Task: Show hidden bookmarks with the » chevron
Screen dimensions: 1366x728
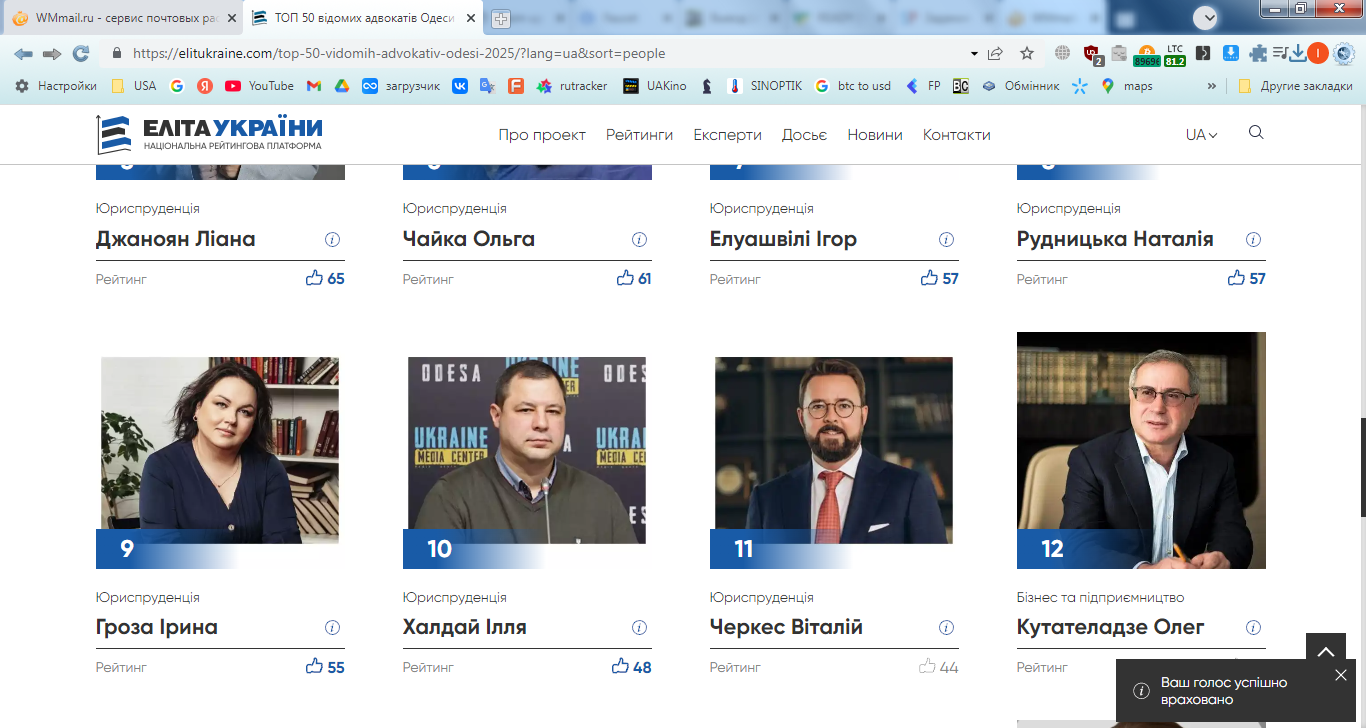Action: coord(1212,86)
